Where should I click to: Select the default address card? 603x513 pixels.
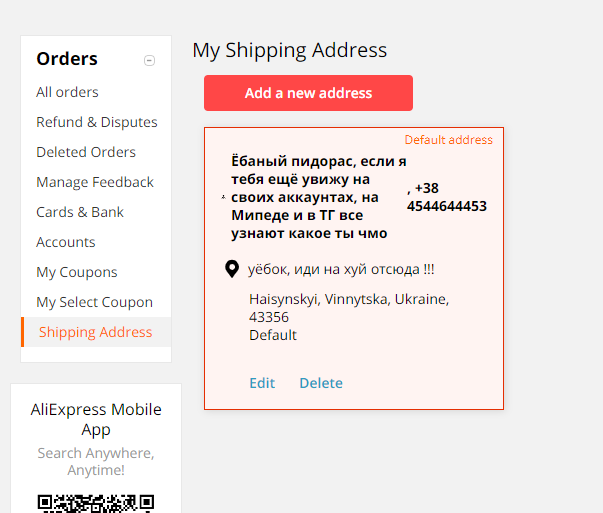(354, 268)
